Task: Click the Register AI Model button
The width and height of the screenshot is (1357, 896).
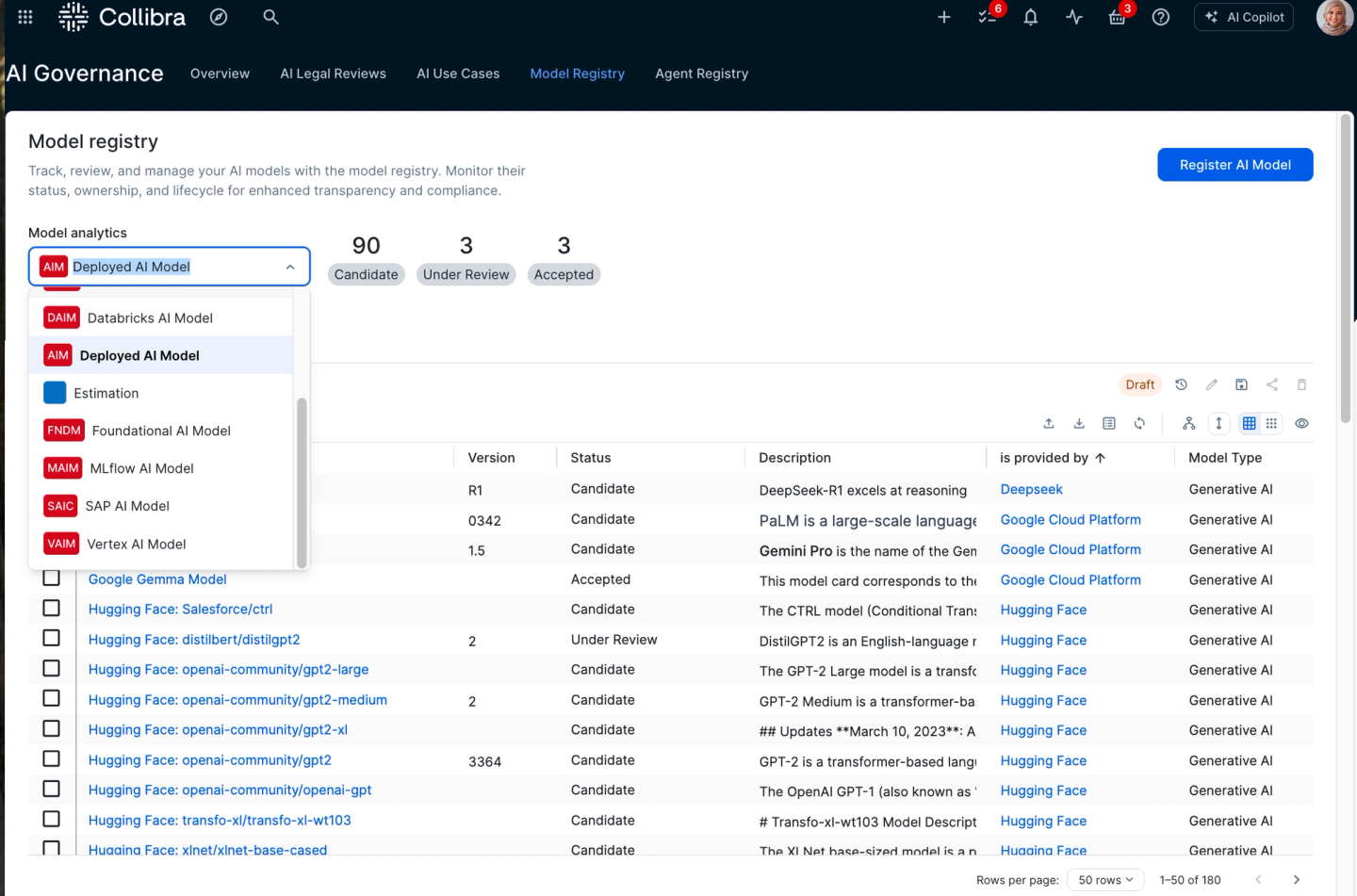Action: pyautogui.click(x=1235, y=165)
